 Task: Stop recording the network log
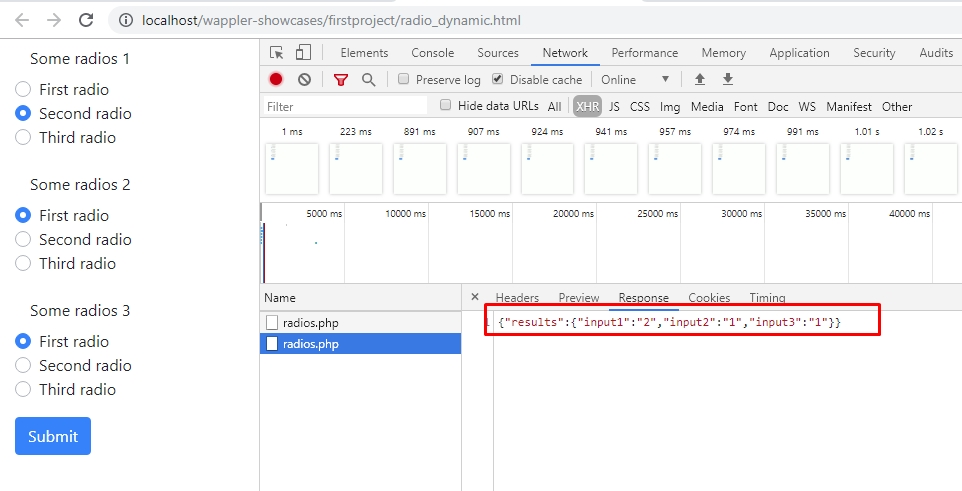(276, 80)
